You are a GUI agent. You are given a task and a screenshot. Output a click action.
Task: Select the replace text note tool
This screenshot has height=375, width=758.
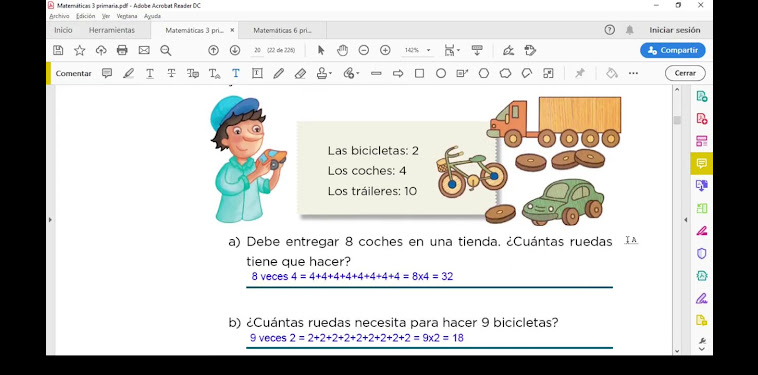tap(193, 73)
